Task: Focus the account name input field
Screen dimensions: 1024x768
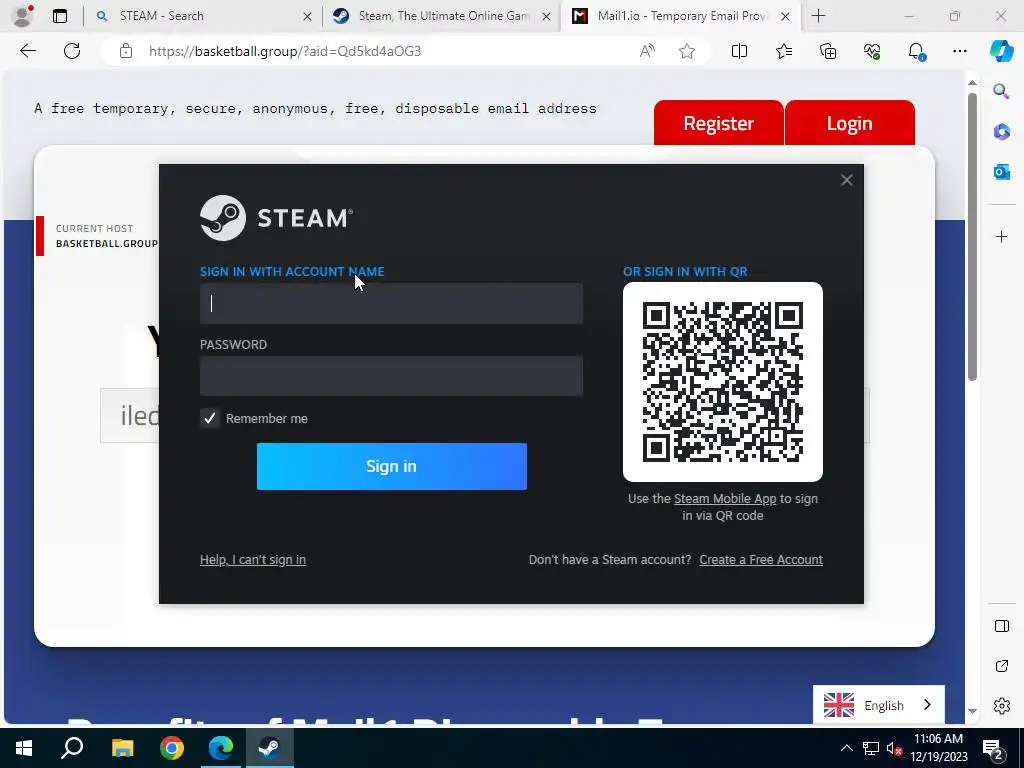Action: point(391,303)
